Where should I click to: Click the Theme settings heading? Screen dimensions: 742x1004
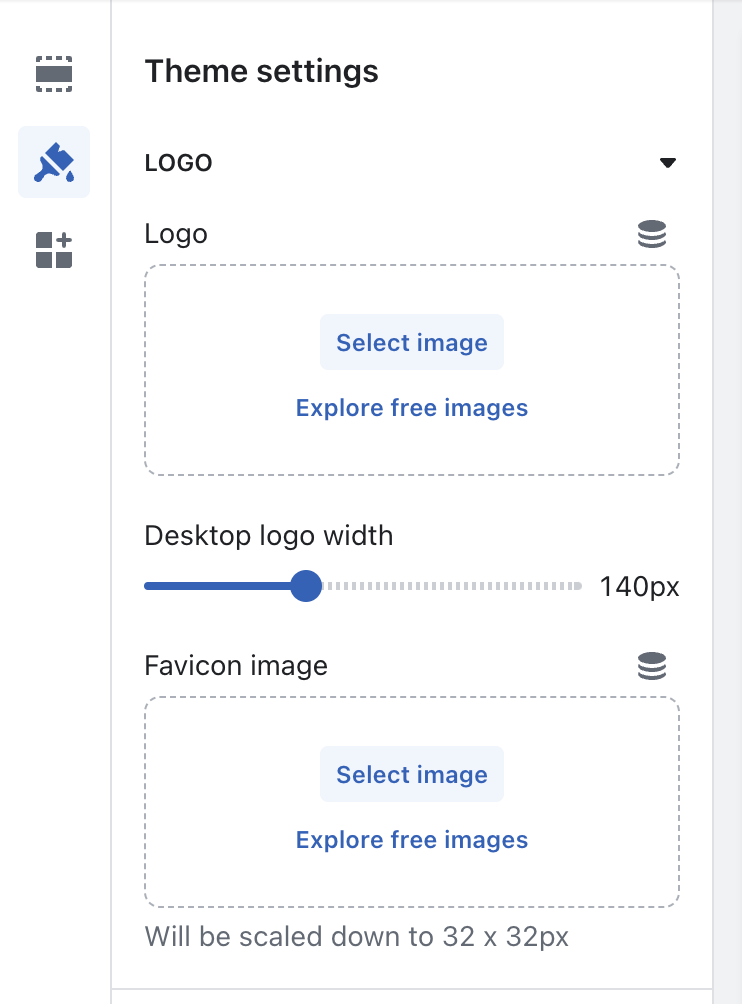(262, 72)
